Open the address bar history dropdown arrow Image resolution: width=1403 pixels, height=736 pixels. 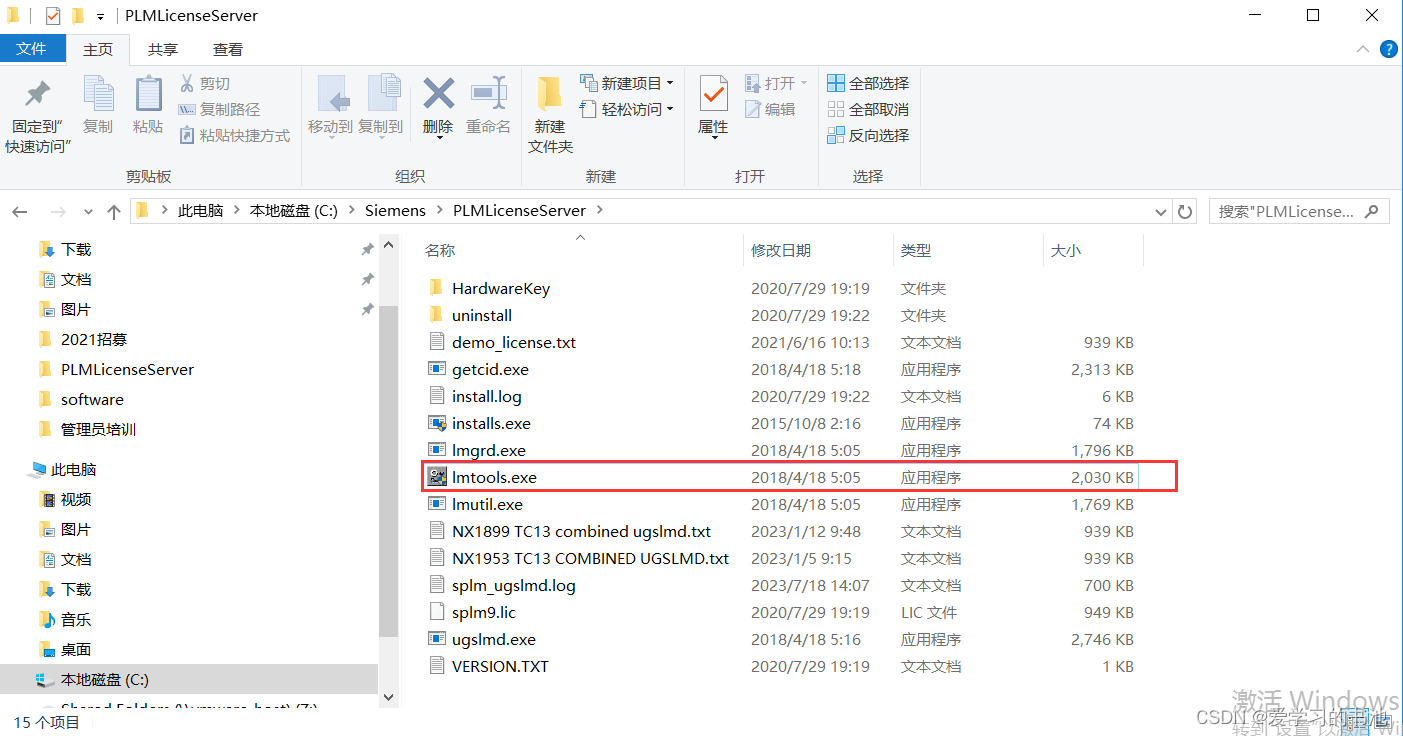pos(1160,212)
